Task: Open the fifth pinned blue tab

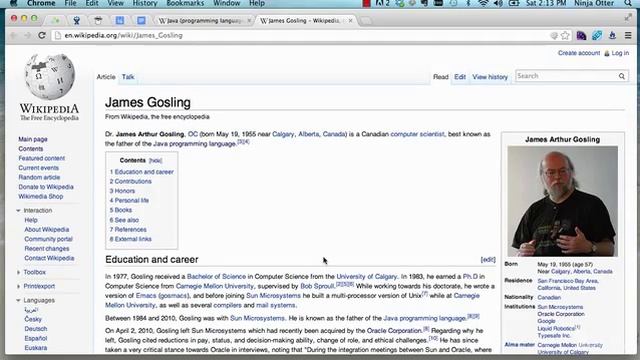Action: (141, 20)
